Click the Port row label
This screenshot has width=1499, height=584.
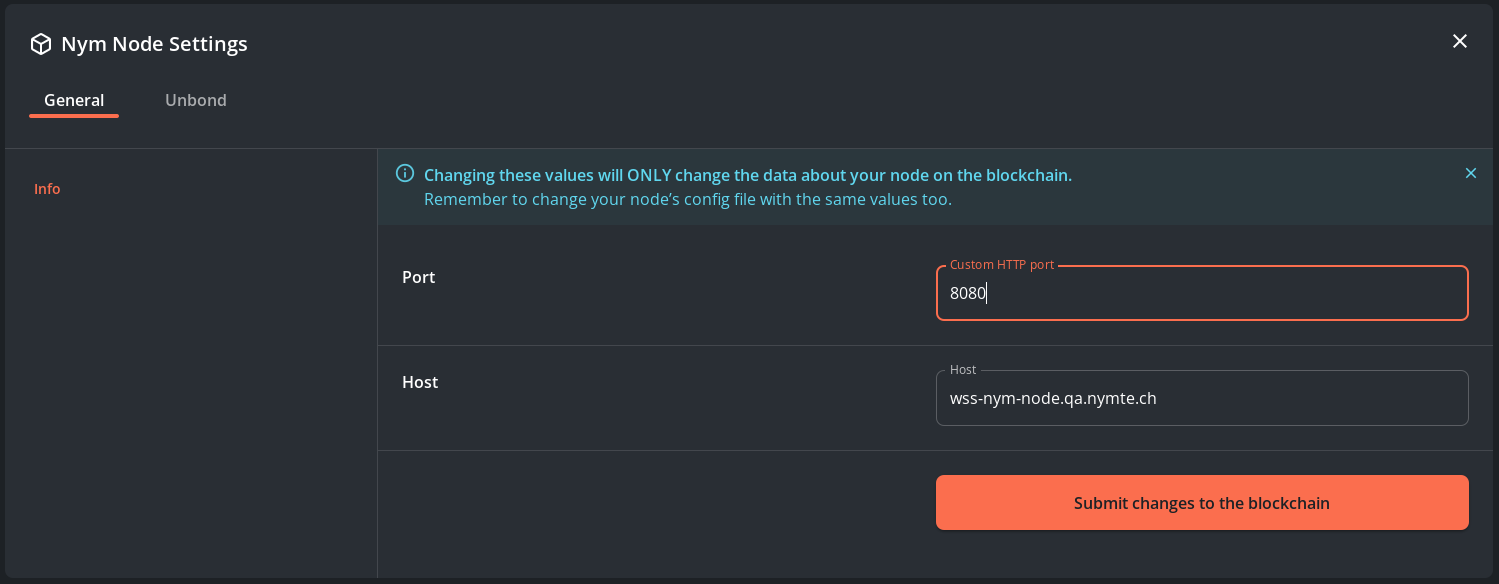point(419,277)
